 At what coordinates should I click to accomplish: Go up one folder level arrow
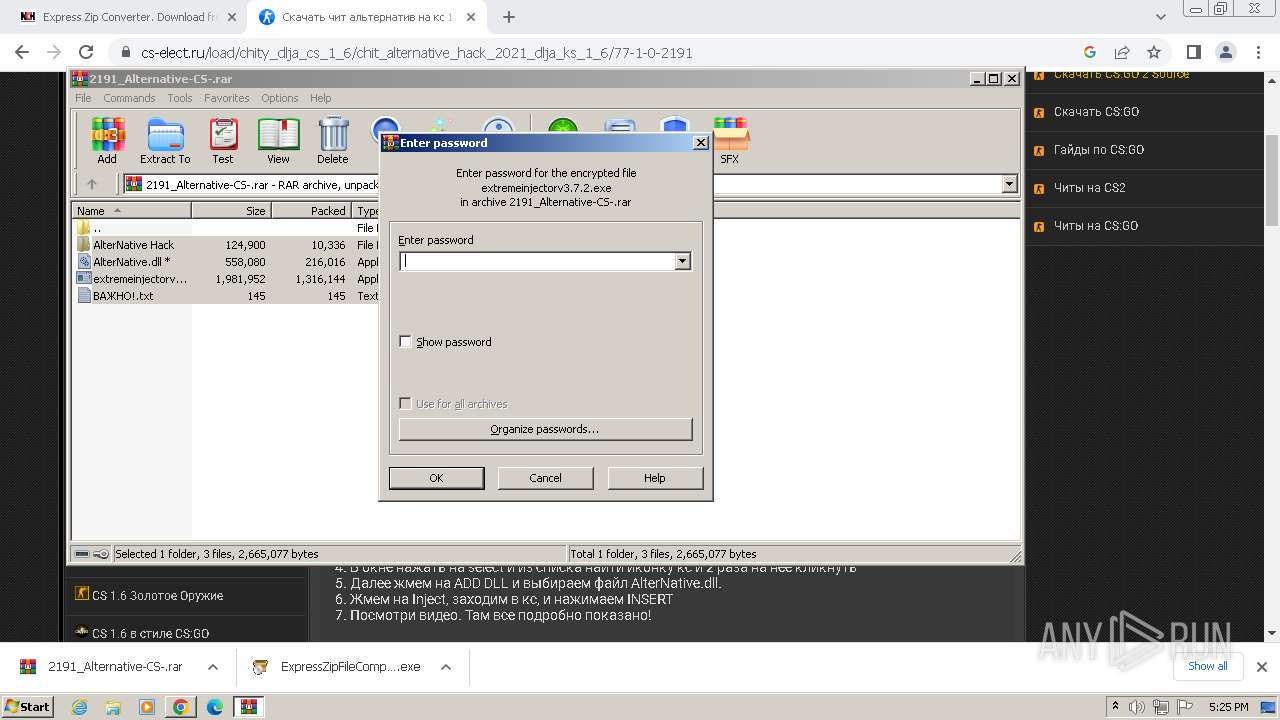92,184
